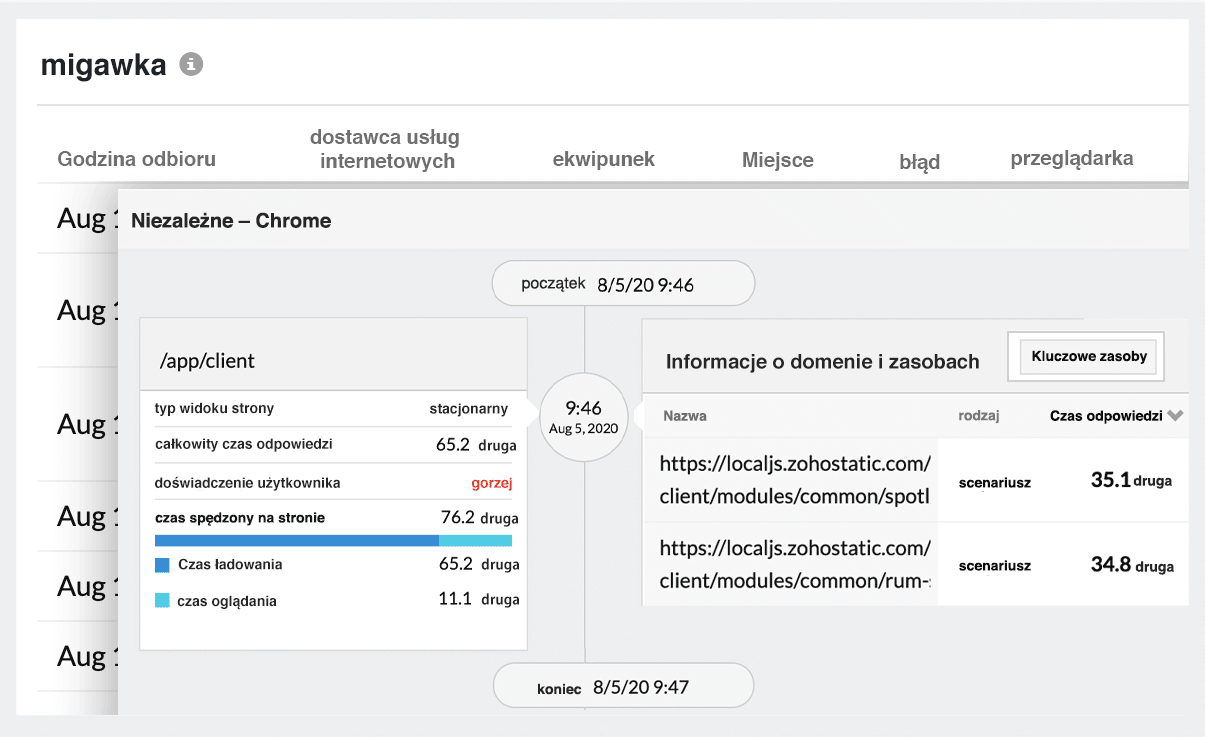Viewport: 1205px width, 737px height.
Task: Click the Godzina odbioru column header
Action: (136, 159)
